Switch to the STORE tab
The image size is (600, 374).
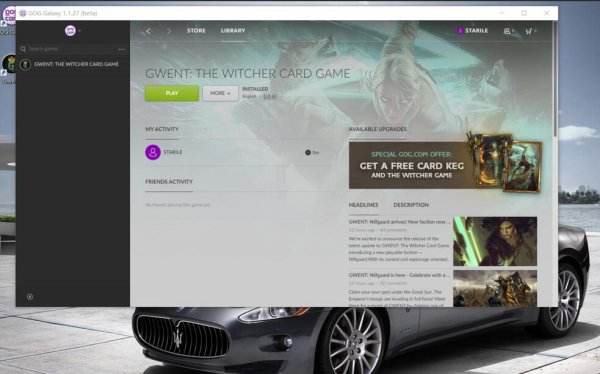[196, 31]
